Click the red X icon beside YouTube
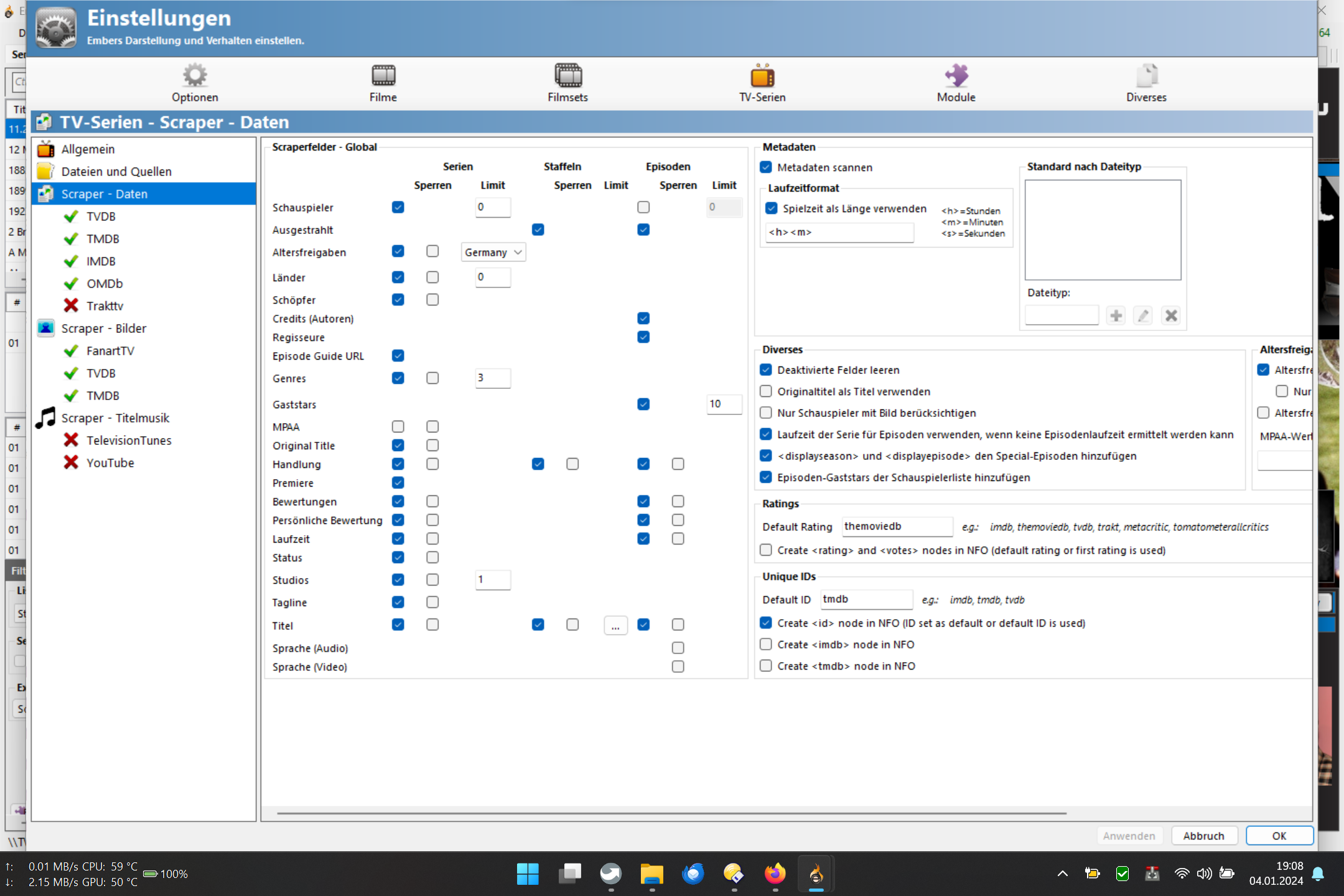The image size is (1344, 896). pyautogui.click(x=72, y=463)
